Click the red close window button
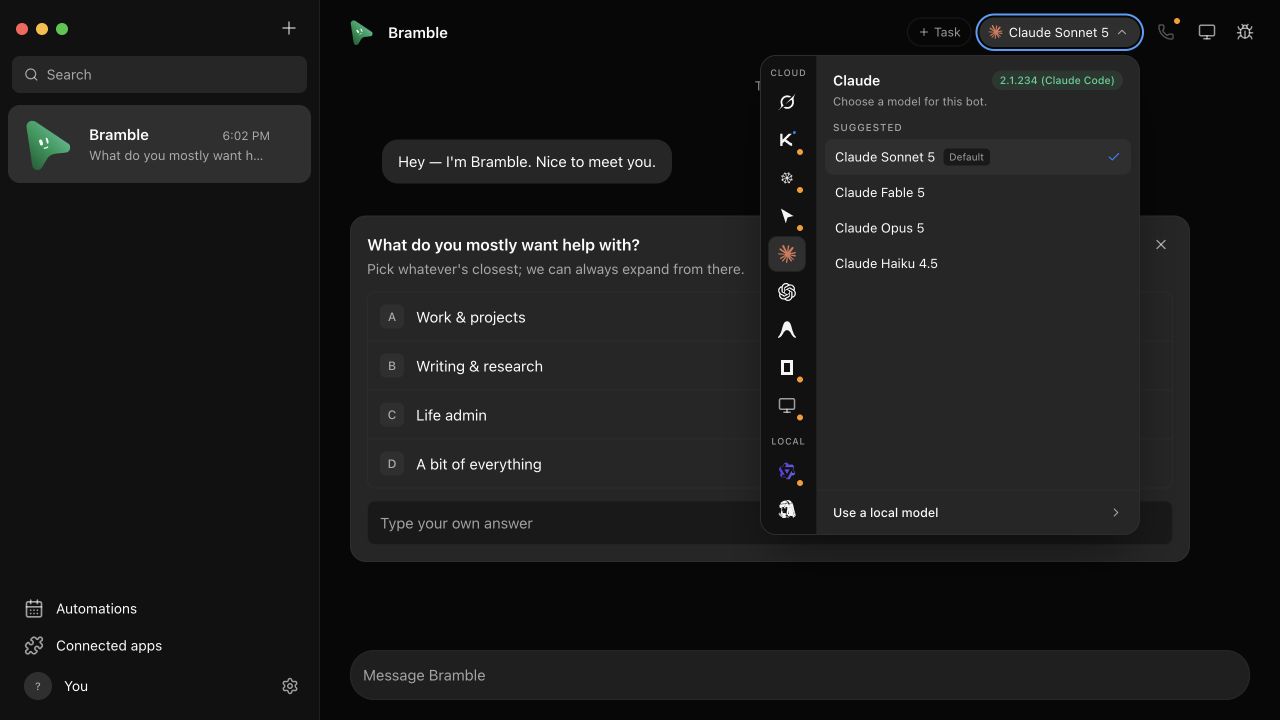The image size is (1280, 720). click(x=22, y=29)
